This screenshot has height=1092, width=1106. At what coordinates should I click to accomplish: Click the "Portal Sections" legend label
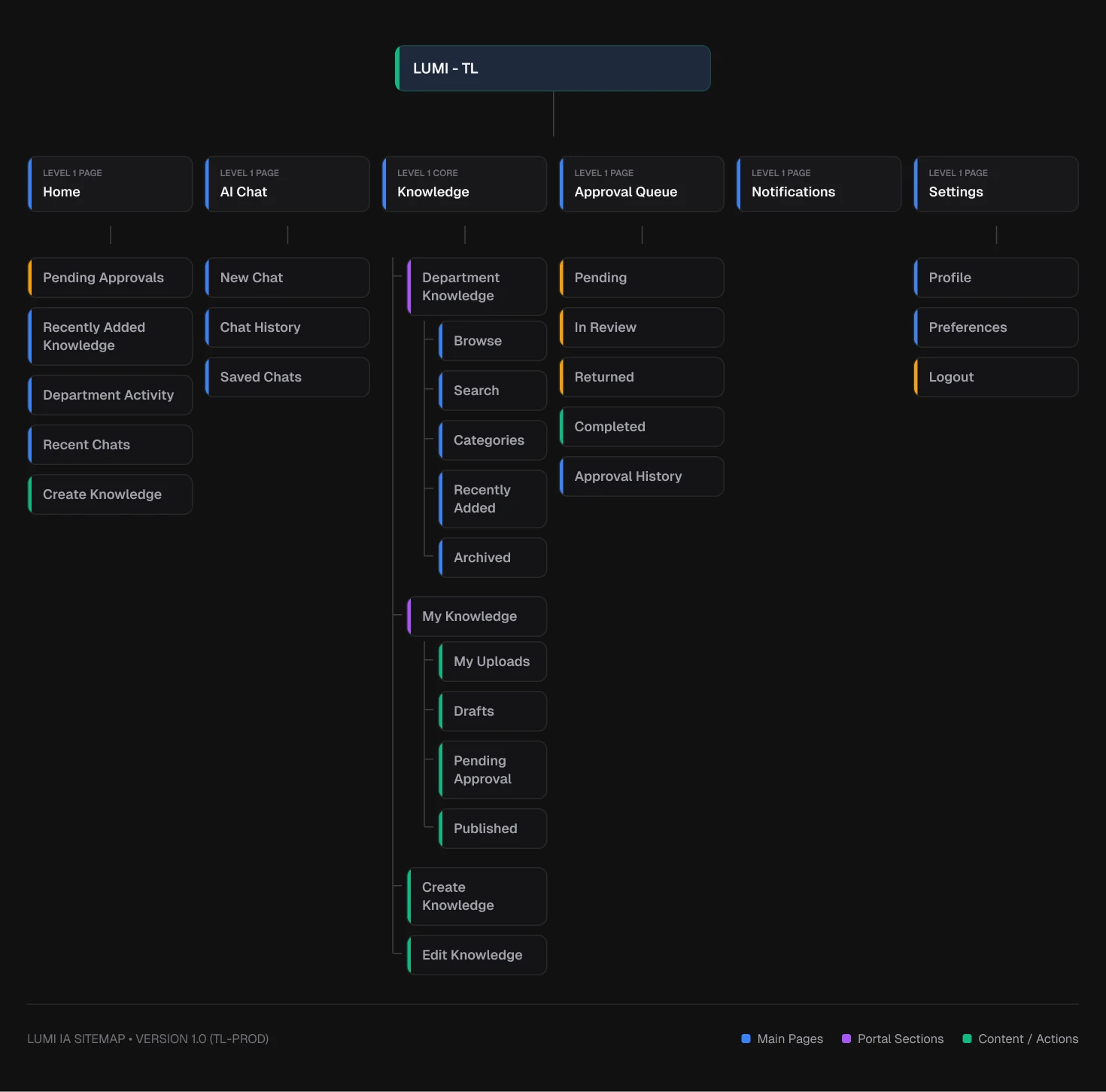tap(901, 1039)
